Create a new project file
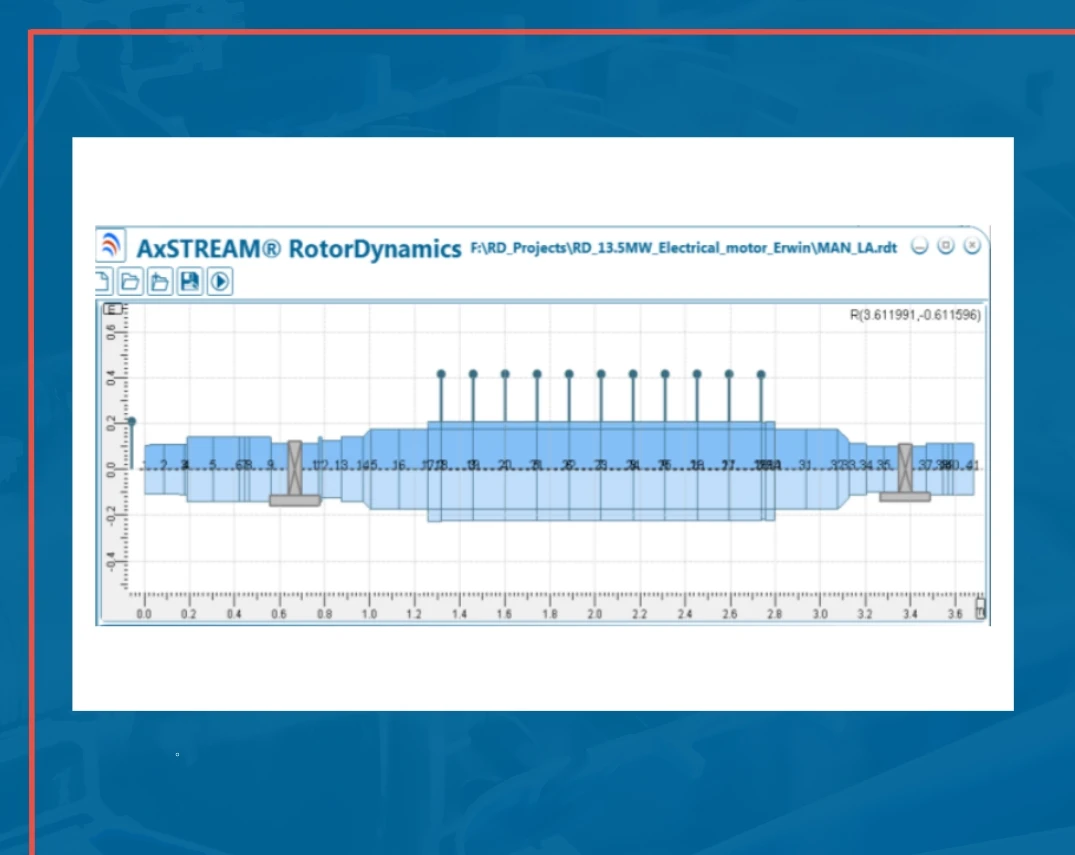The image size is (1075, 855). click(x=103, y=281)
